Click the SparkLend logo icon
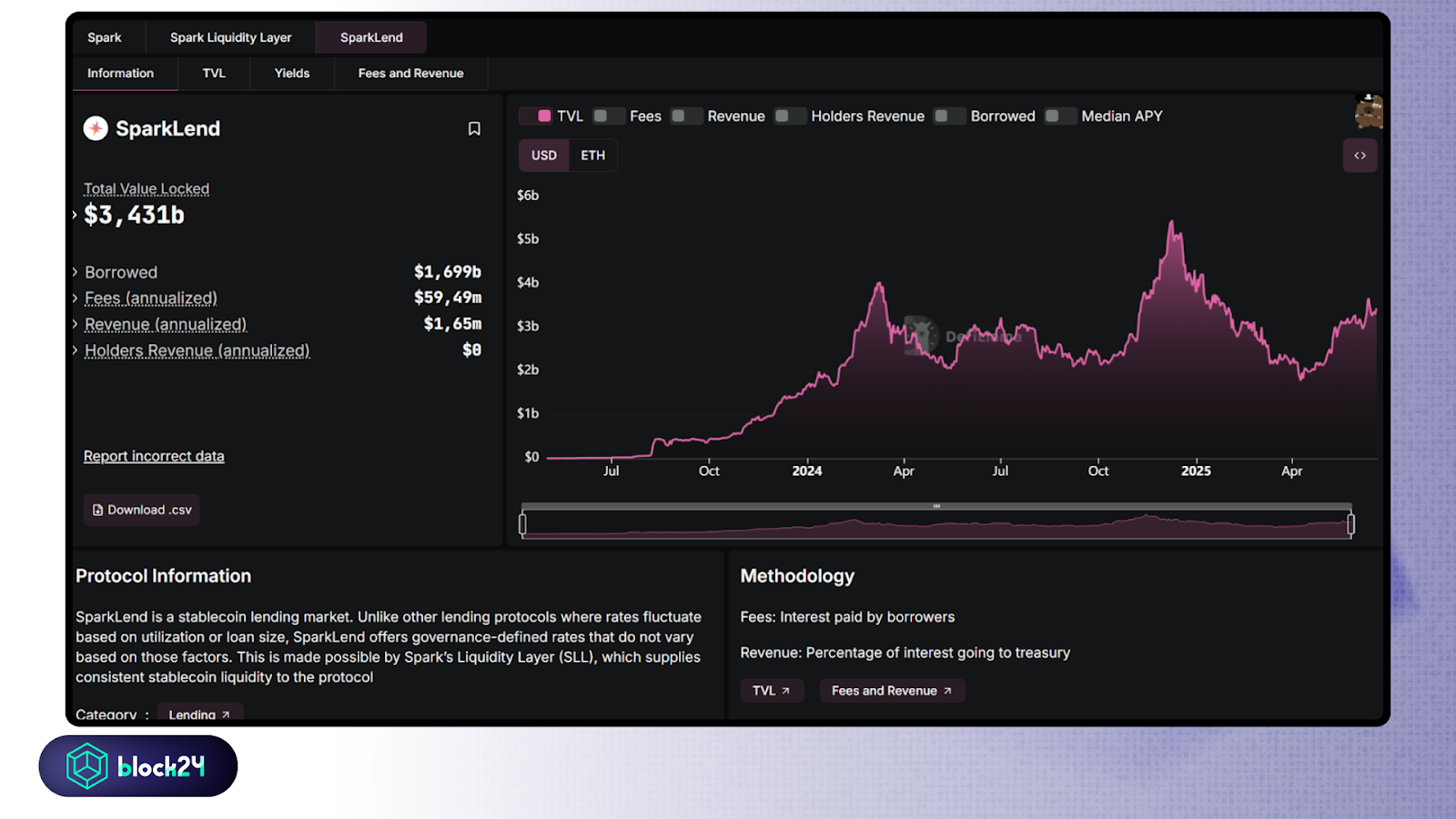 [96, 128]
